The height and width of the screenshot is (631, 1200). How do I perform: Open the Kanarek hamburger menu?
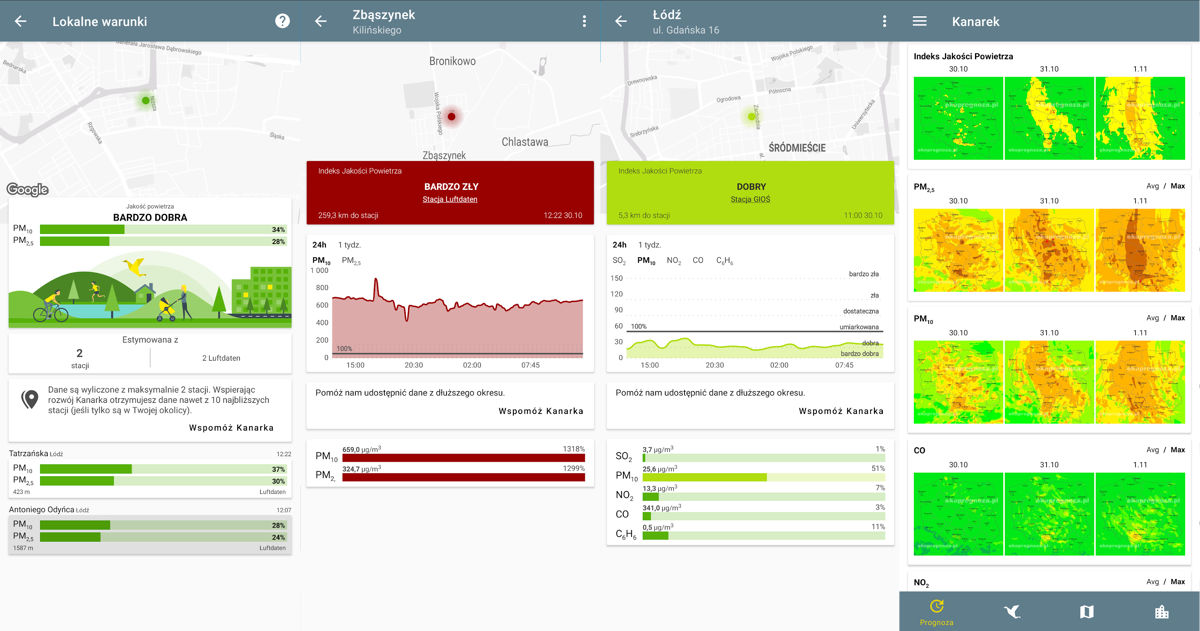click(x=920, y=21)
